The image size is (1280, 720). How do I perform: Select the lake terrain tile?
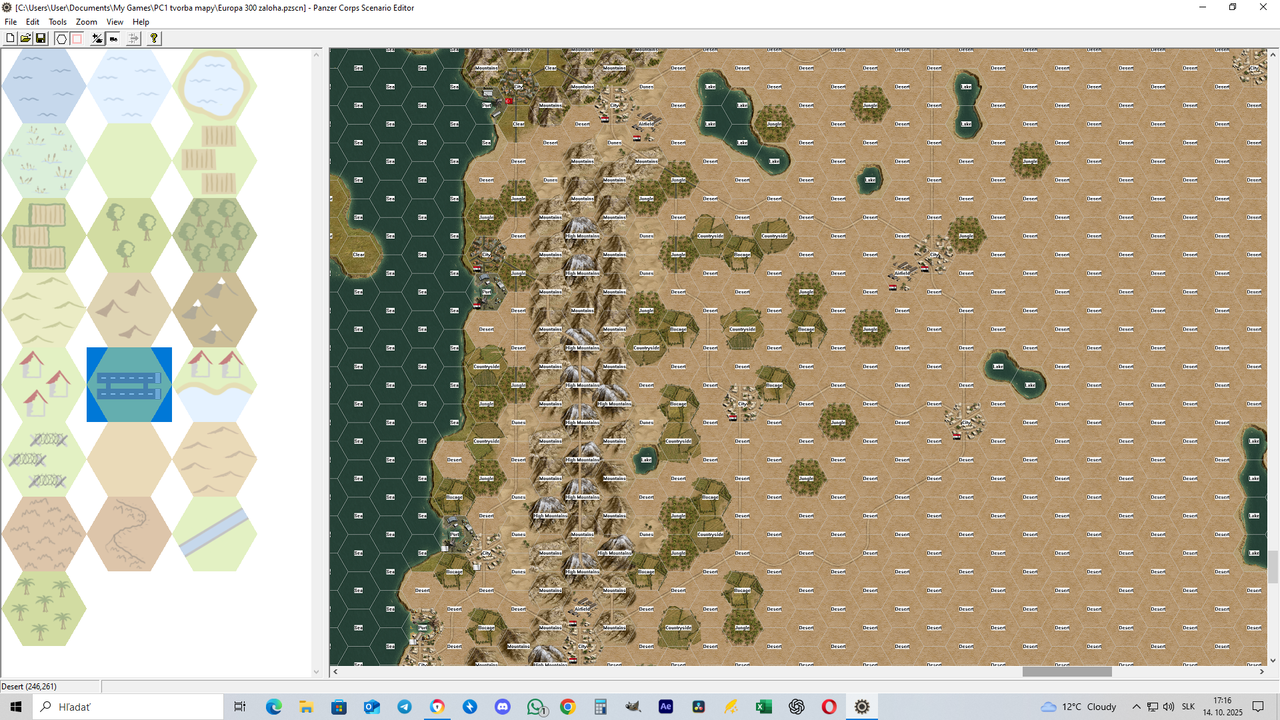coord(215,86)
